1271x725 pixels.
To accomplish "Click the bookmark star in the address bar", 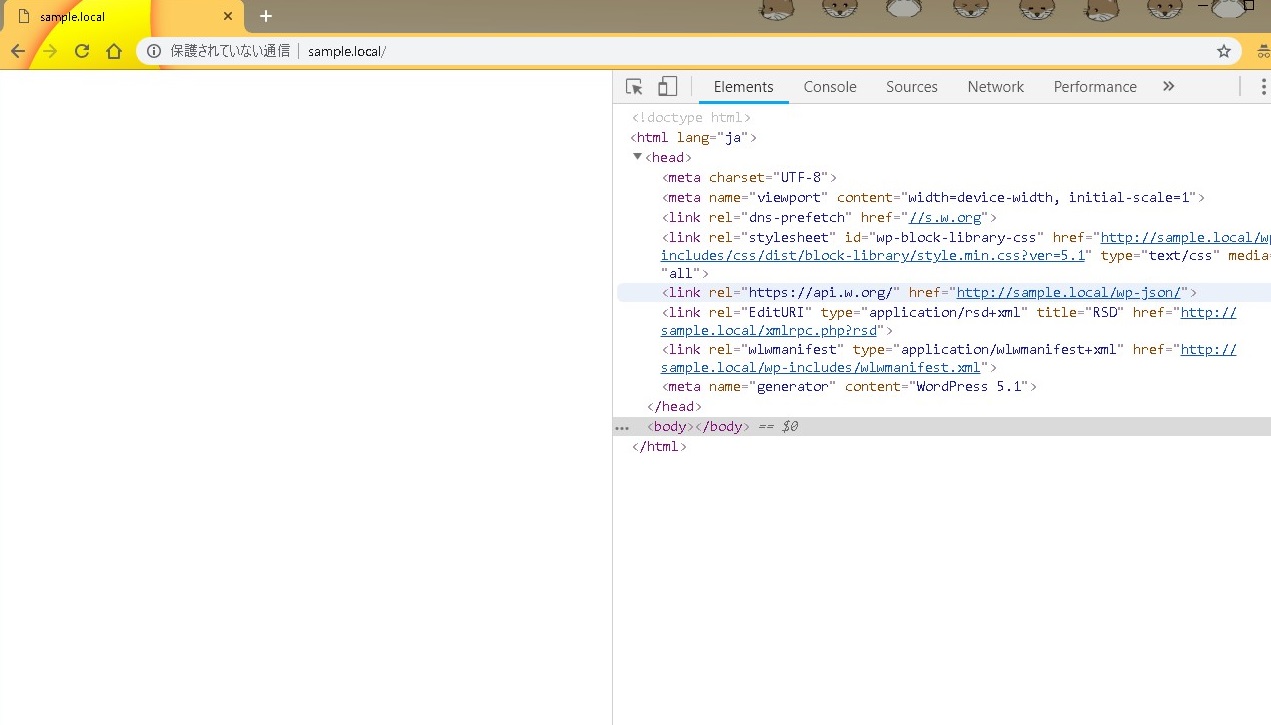I will click(x=1223, y=51).
